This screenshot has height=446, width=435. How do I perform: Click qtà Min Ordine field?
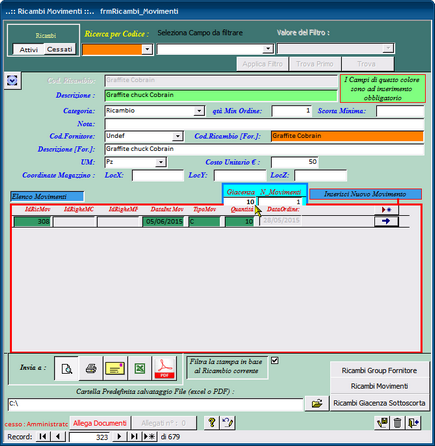coord(292,111)
